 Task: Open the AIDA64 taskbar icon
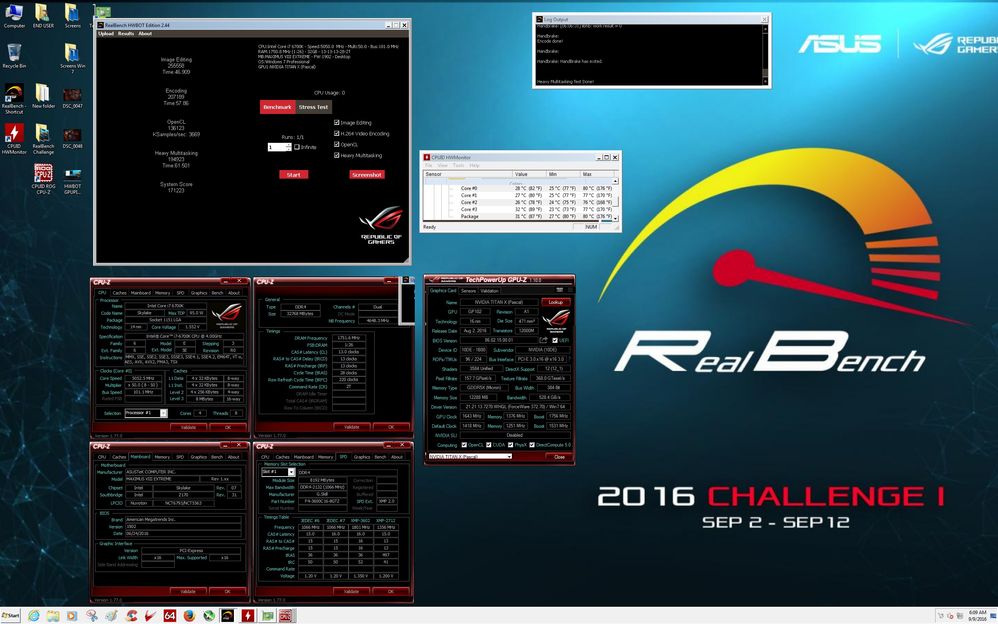pyautogui.click(x=169, y=616)
